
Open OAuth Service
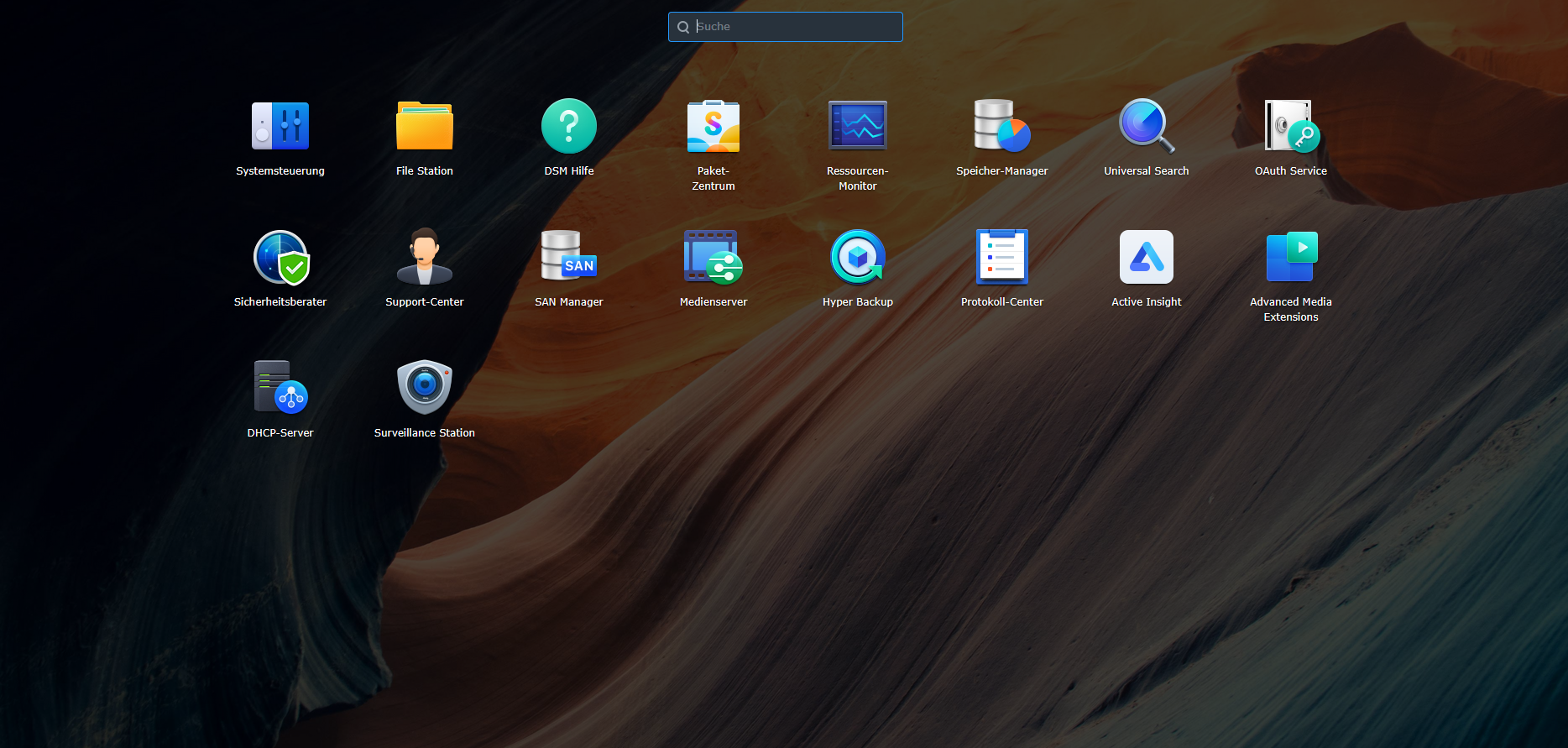click(x=1291, y=126)
